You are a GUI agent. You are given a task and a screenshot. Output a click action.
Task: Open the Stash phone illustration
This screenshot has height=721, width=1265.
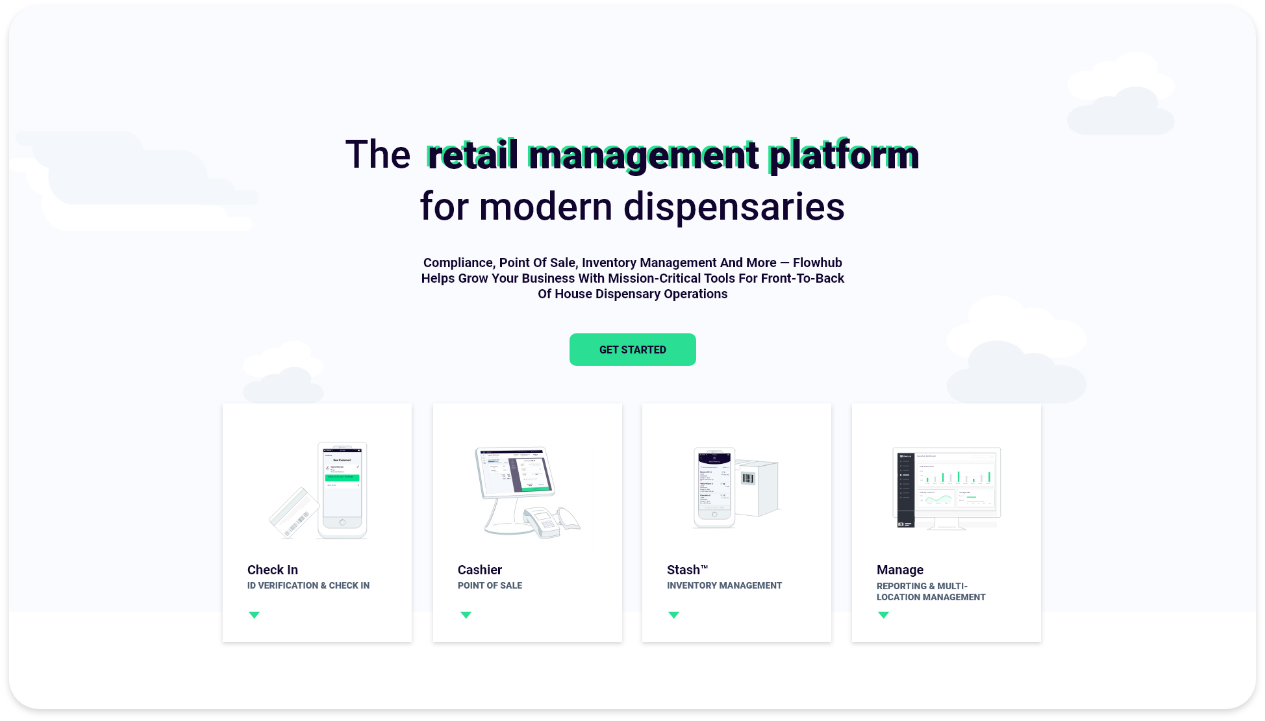[714, 487]
